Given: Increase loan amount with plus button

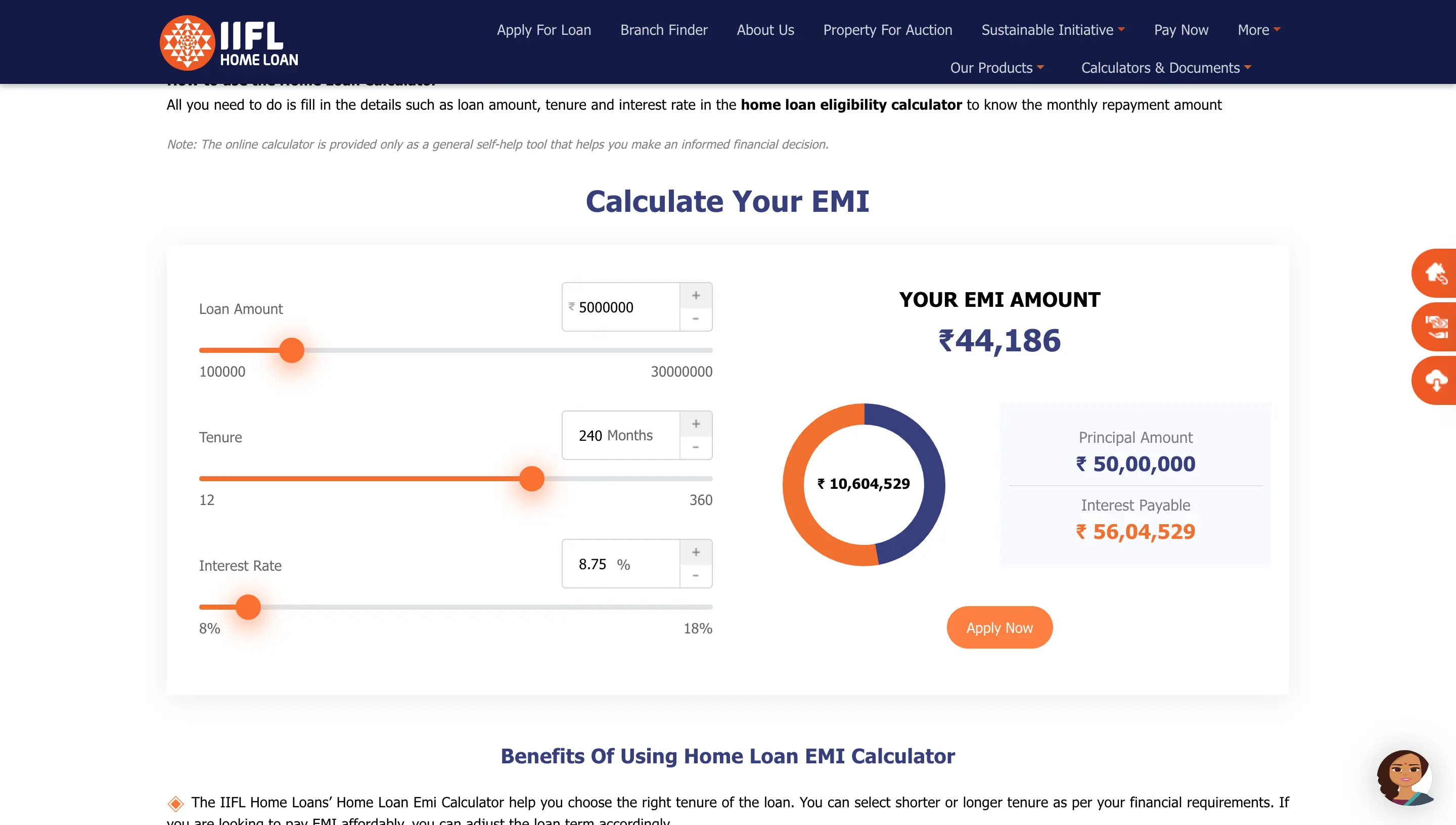Looking at the screenshot, I should pos(696,295).
